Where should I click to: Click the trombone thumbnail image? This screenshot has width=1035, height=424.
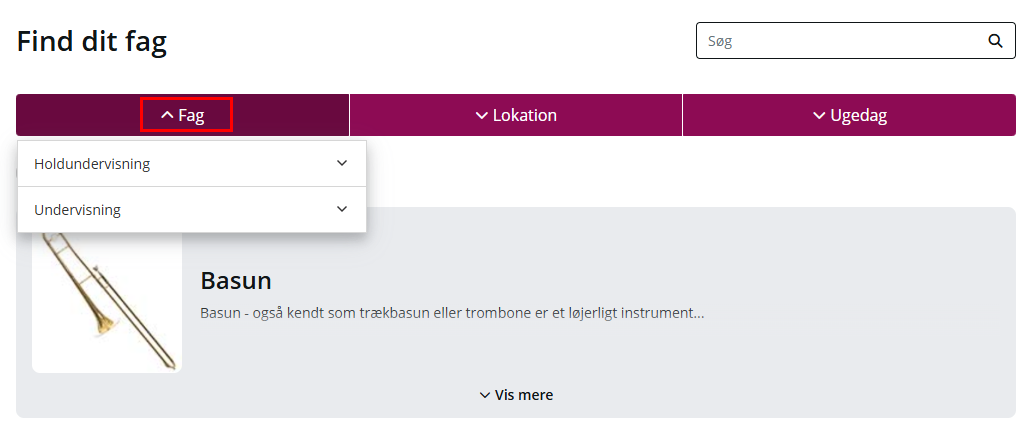[107, 300]
